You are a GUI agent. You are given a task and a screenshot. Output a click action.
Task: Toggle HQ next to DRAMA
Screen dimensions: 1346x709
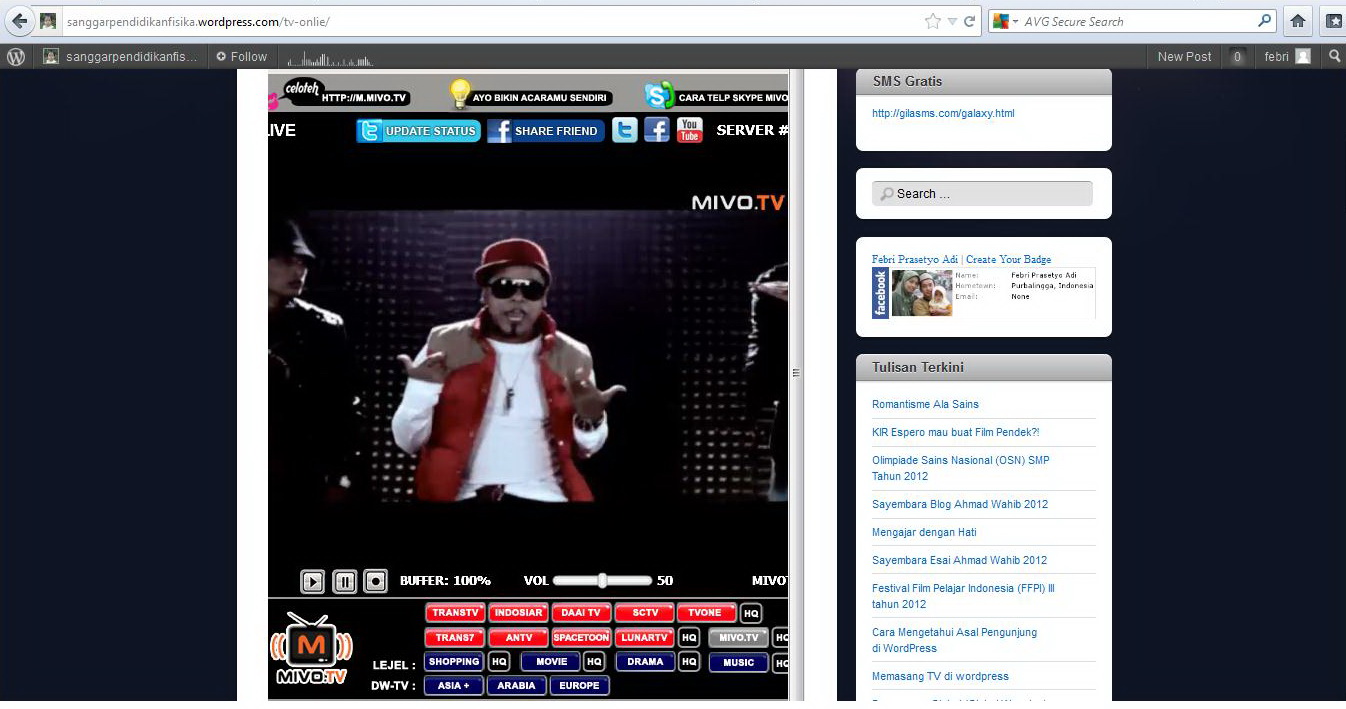tap(689, 662)
